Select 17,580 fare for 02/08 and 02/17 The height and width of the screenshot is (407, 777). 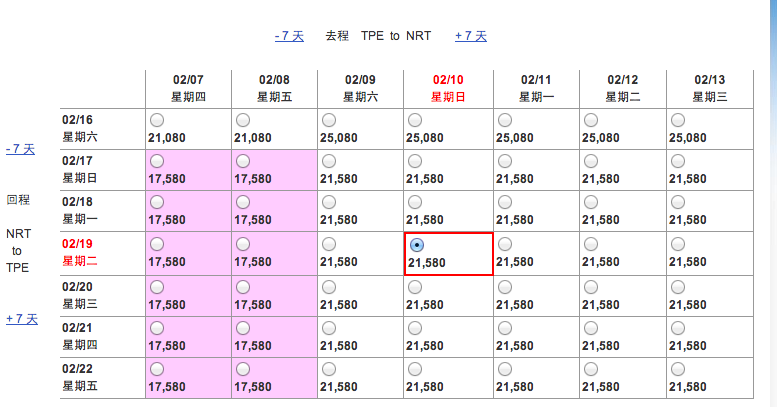click(x=243, y=161)
